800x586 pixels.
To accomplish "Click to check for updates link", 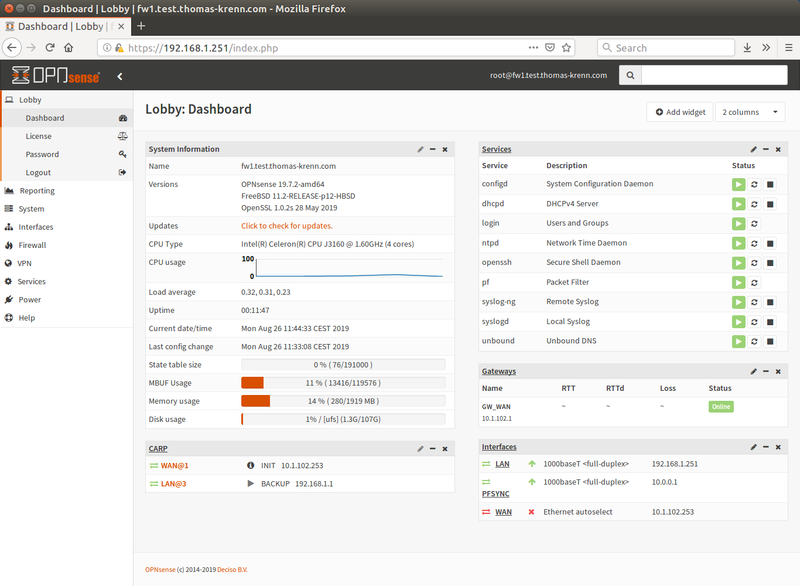I will pos(287,226).
